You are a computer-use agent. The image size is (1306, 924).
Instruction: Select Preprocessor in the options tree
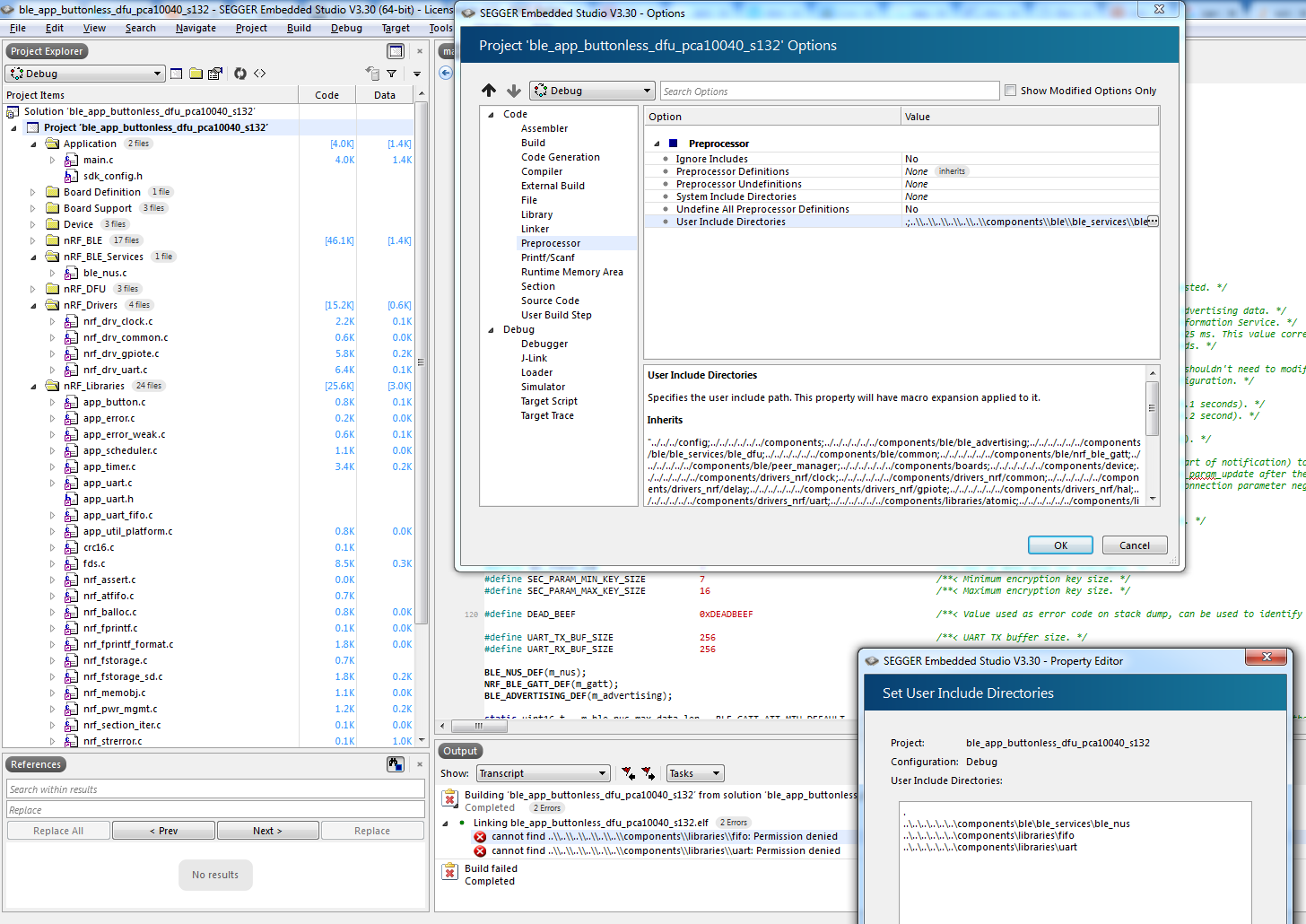tap(551, 243)
